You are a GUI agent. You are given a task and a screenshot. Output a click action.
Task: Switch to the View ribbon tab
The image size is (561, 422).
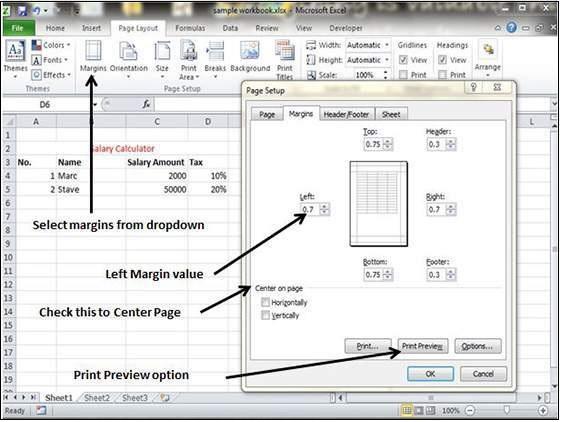(x=304, y=28)
